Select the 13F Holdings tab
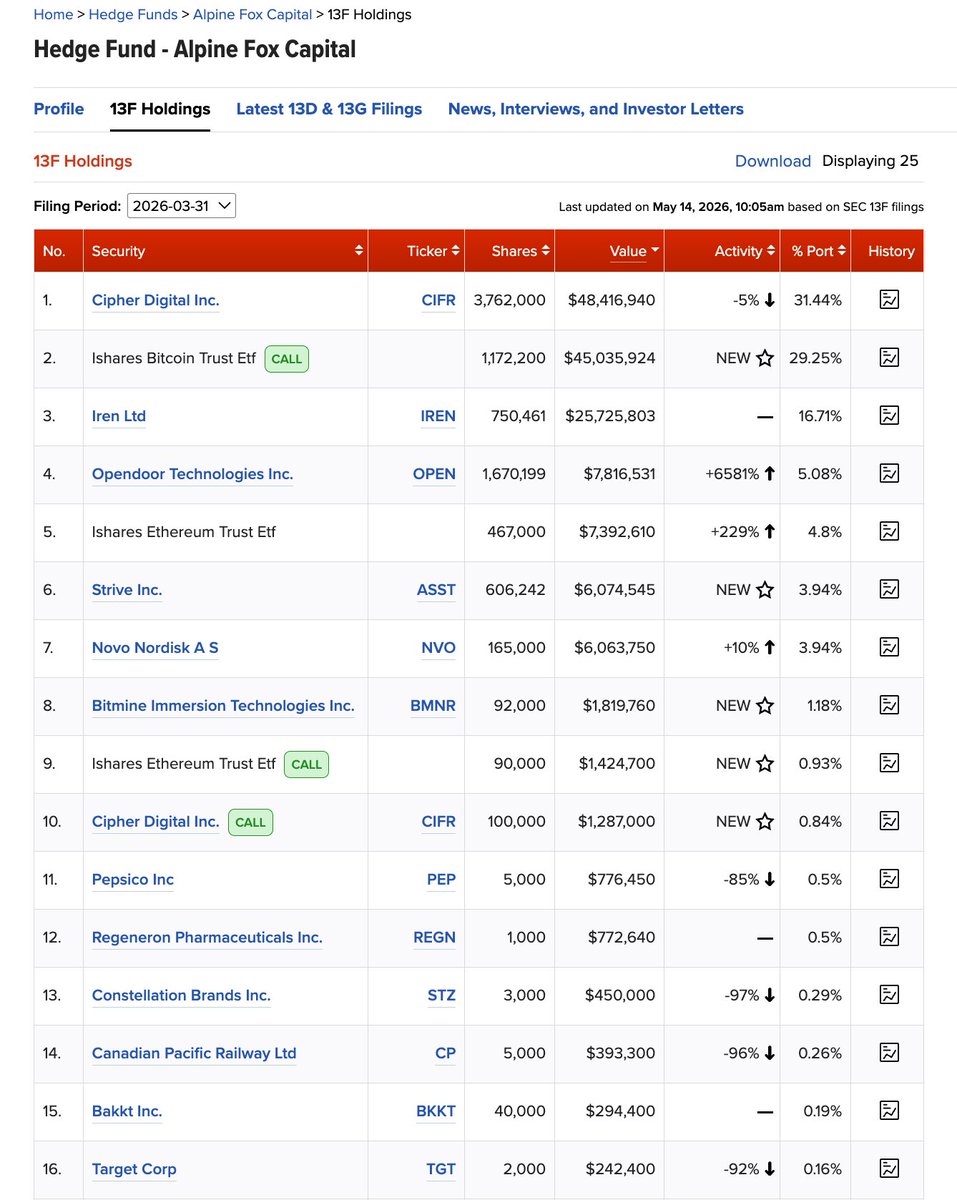 (160, 109)
